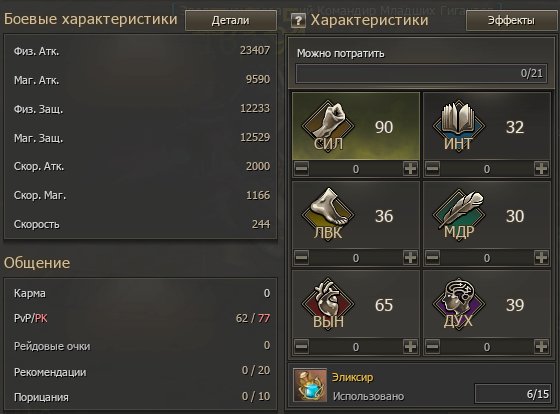The image size is (560, 414).
Task: Select the ДУХ head spirit icon
Action: click(x=459, y=304)
